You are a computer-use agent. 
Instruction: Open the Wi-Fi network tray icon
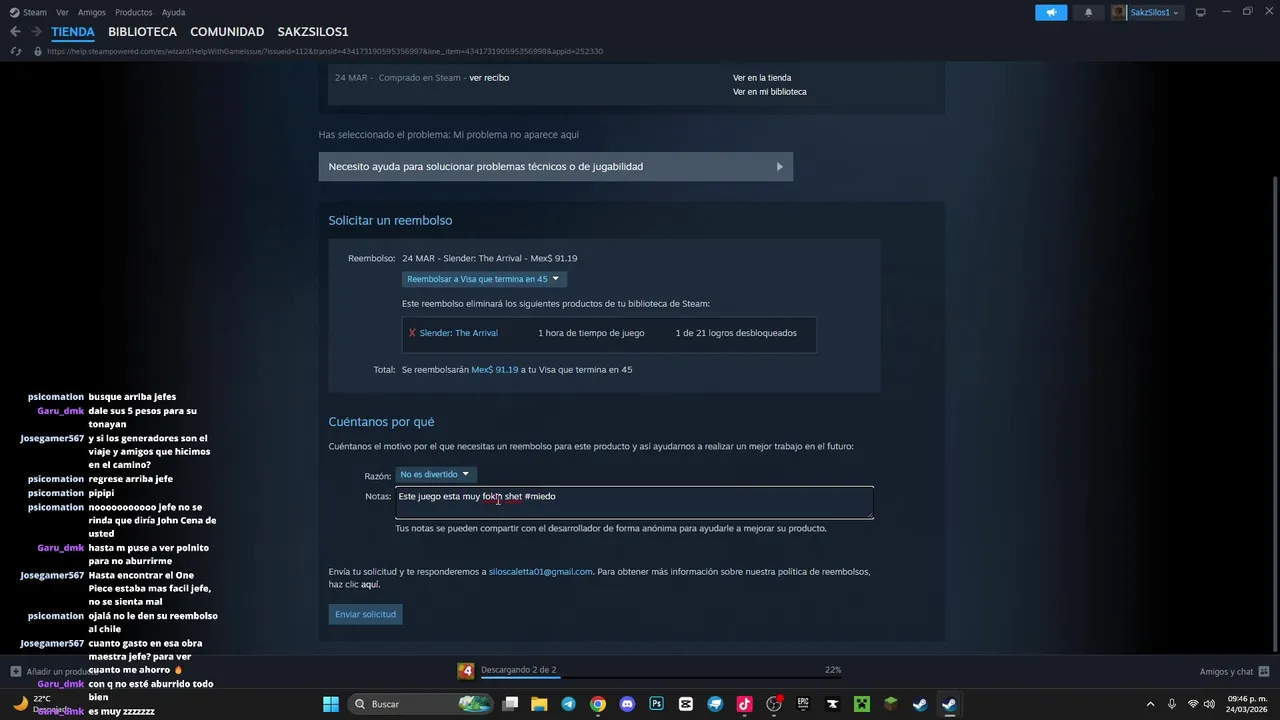tap(1193, 704)
